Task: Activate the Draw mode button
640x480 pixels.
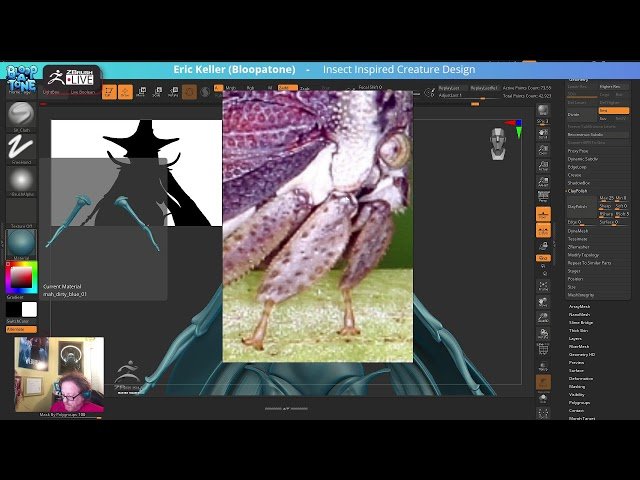Action: 125,92
